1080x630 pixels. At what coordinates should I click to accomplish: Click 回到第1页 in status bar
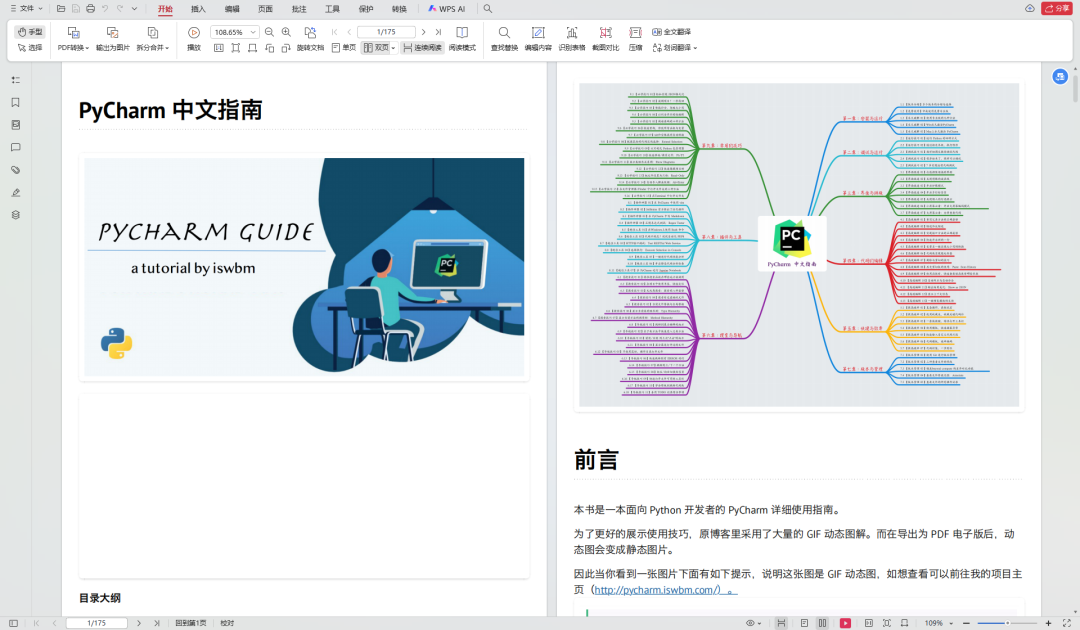(x=191, y=623)
